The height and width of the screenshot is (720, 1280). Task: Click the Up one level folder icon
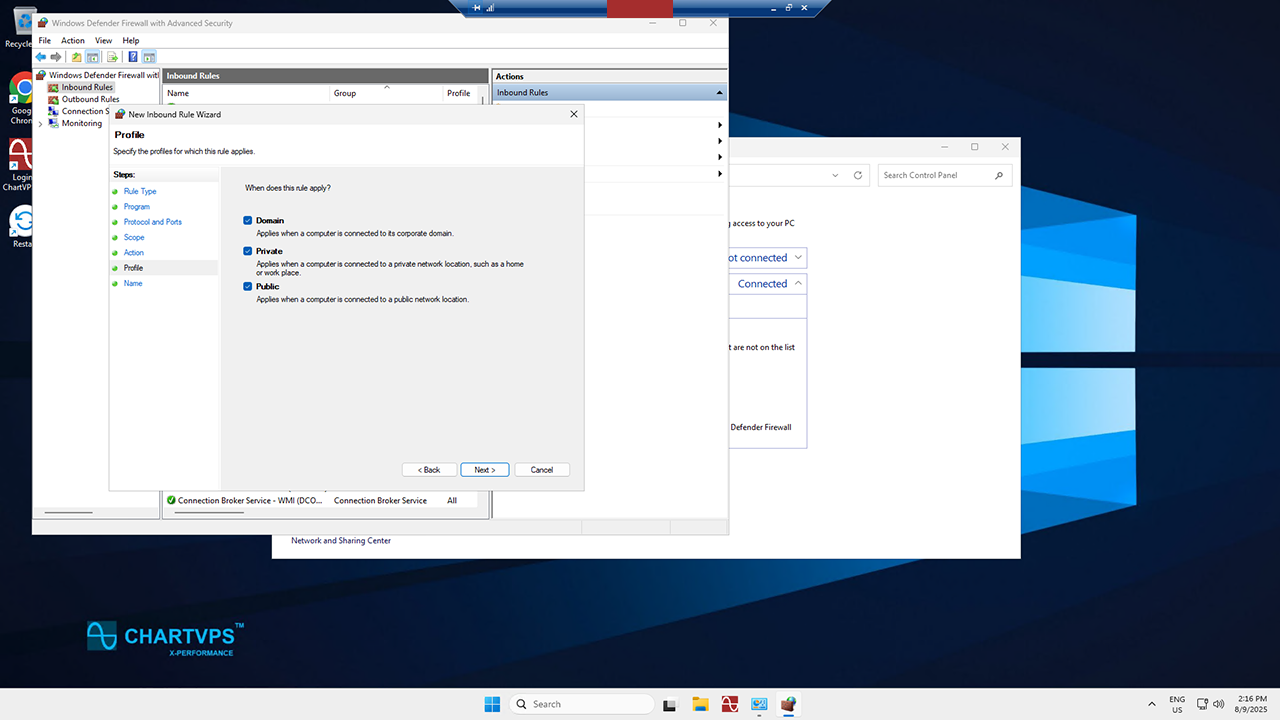(x=77, y=57)
